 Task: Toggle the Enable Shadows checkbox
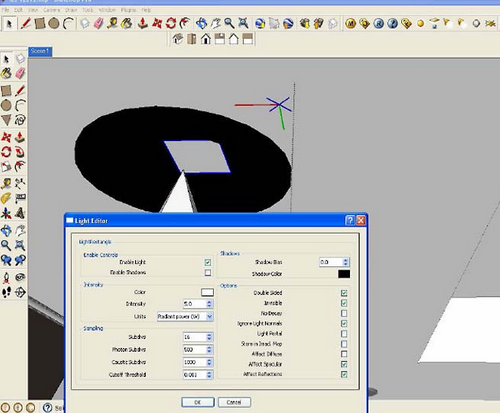pos(208,273)
